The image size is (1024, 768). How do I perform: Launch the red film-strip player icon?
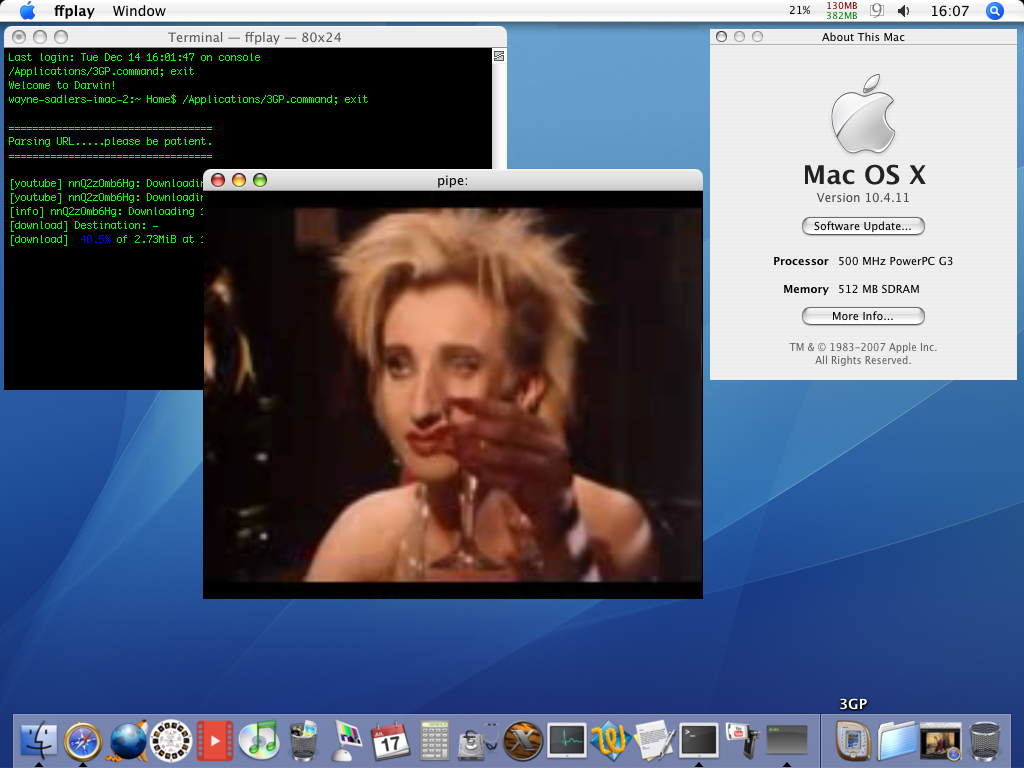pos(215,741)
